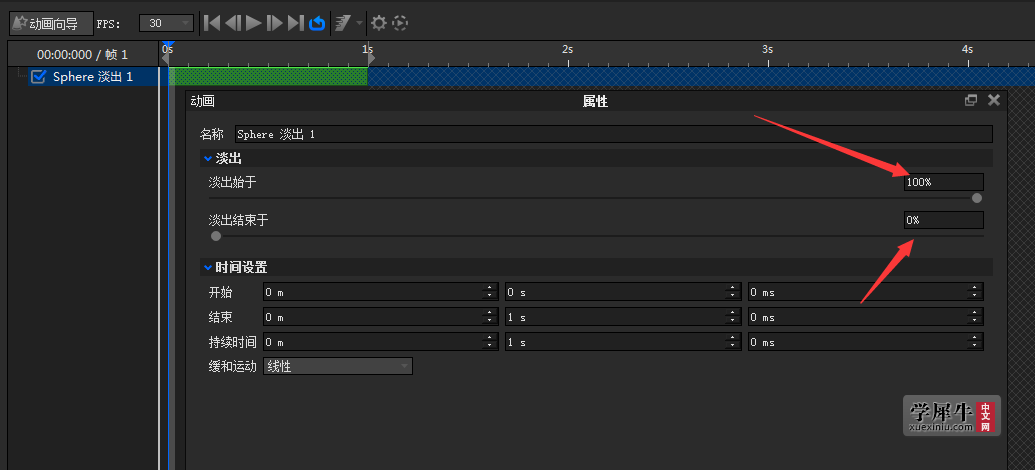Click the 淡出始于 slider handle
This screenshot has width=1035, height=470.
(977, 198)
